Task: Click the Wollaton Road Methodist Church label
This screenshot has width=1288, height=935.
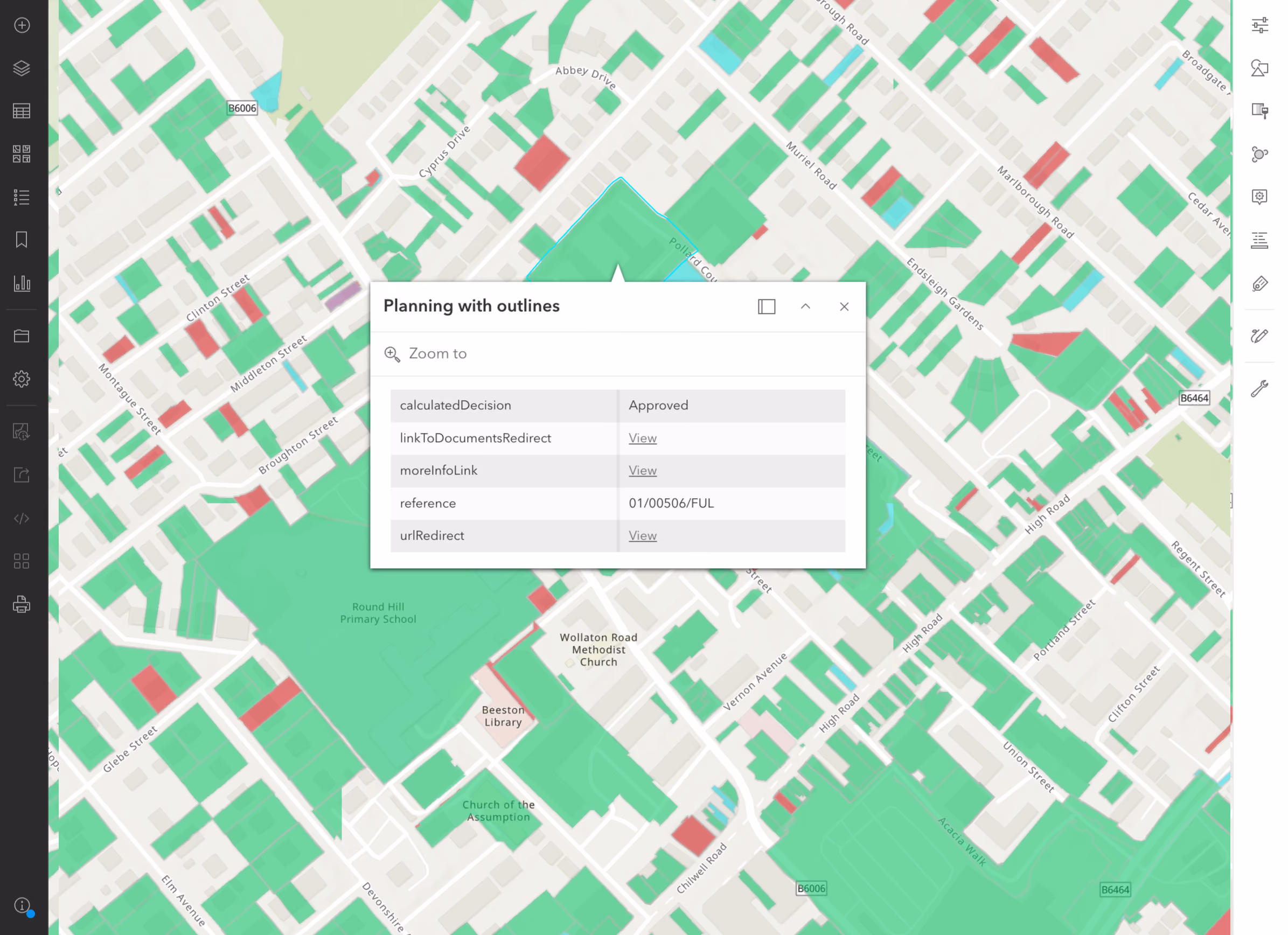Action: coord(598,650)
